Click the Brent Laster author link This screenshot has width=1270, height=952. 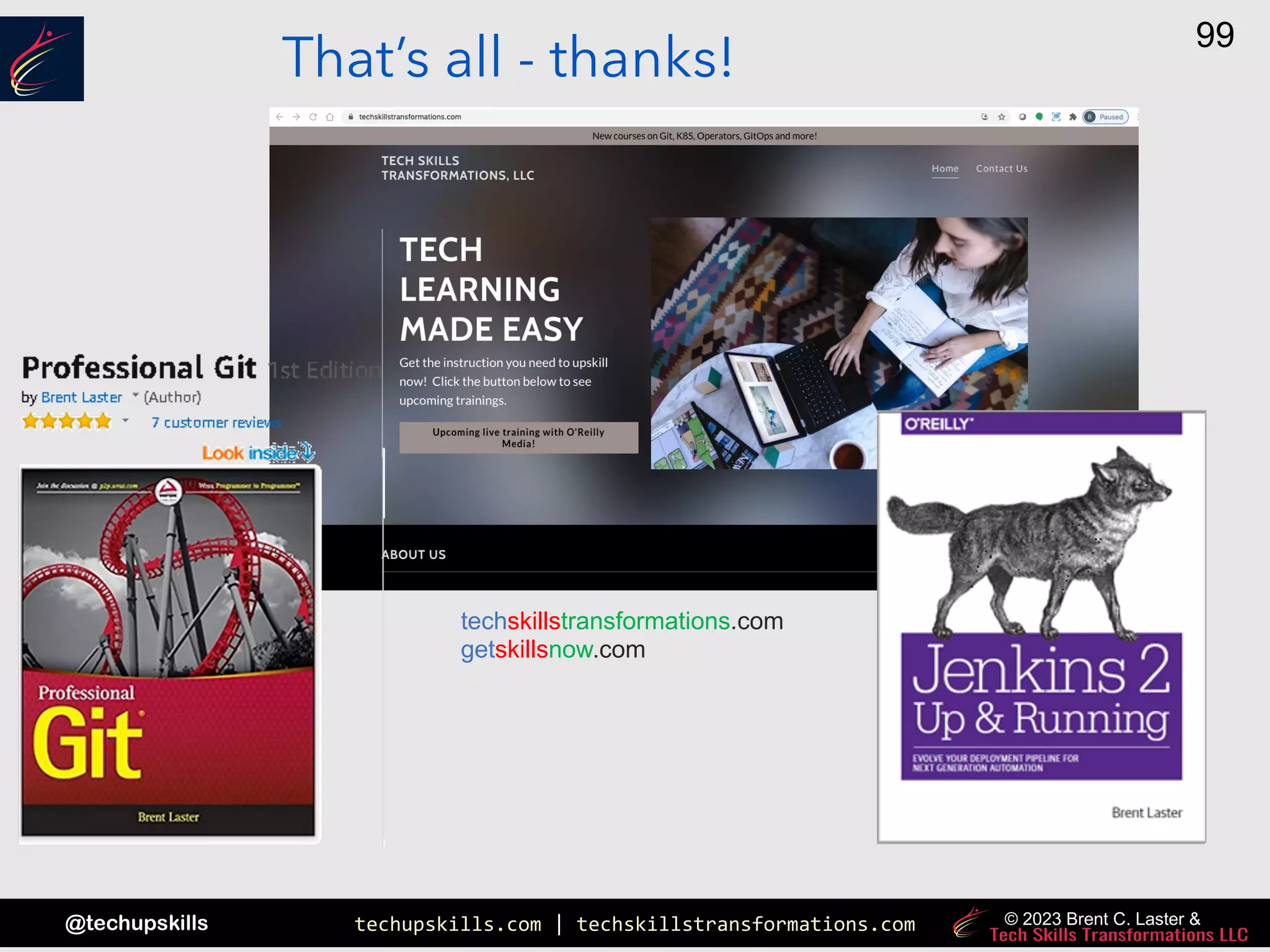point(81,397)
